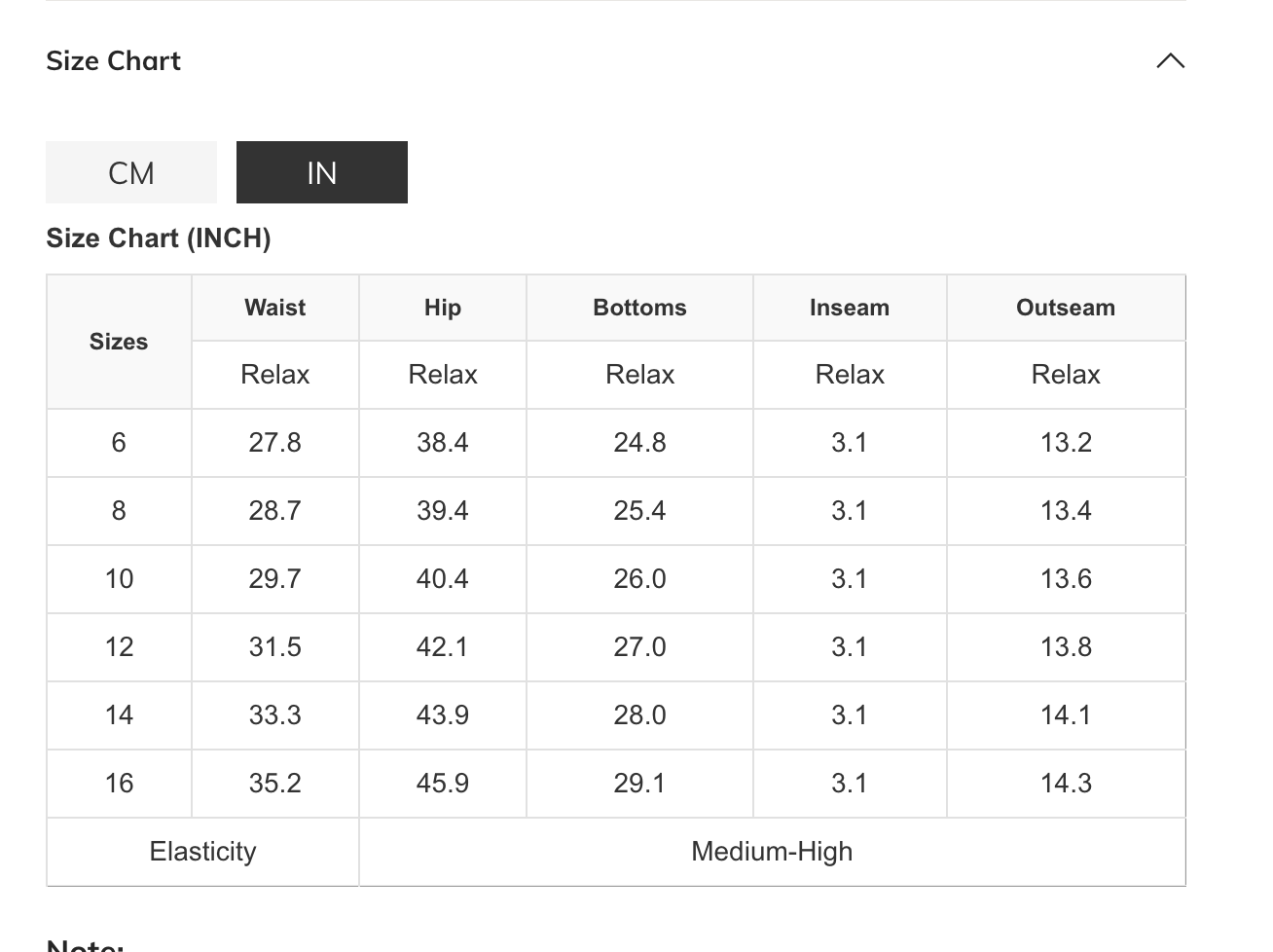Collapse the Size Chart chevron arrow

(x=1170, y=61)
